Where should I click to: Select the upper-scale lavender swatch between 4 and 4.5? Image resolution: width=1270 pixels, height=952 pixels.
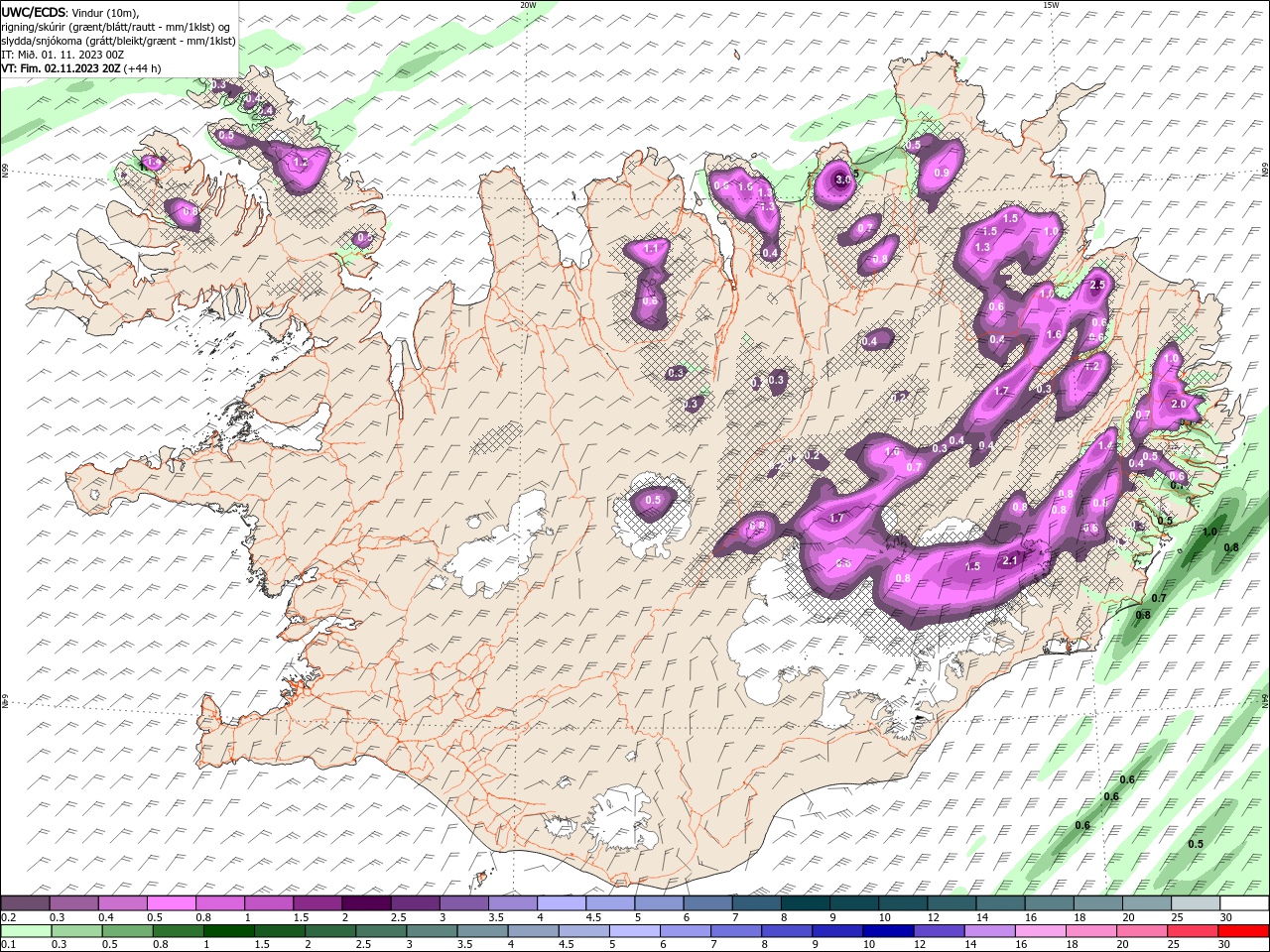560,903
